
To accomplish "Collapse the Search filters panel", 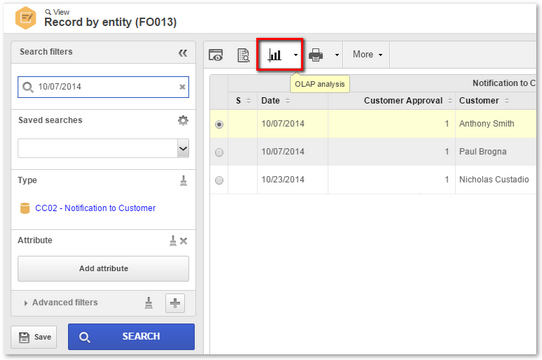I will point(183,53).
